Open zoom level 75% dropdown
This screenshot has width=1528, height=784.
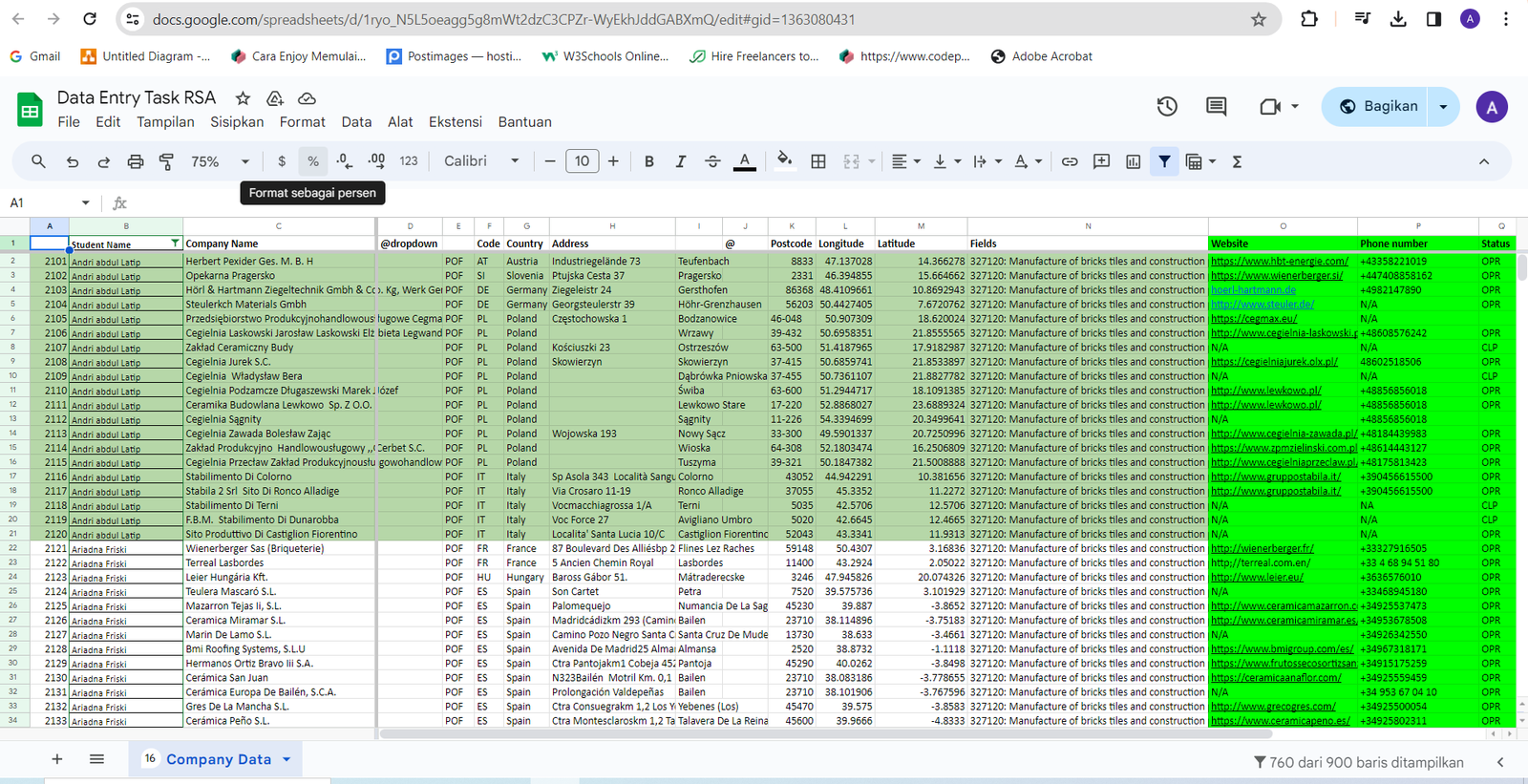(221, 161)
